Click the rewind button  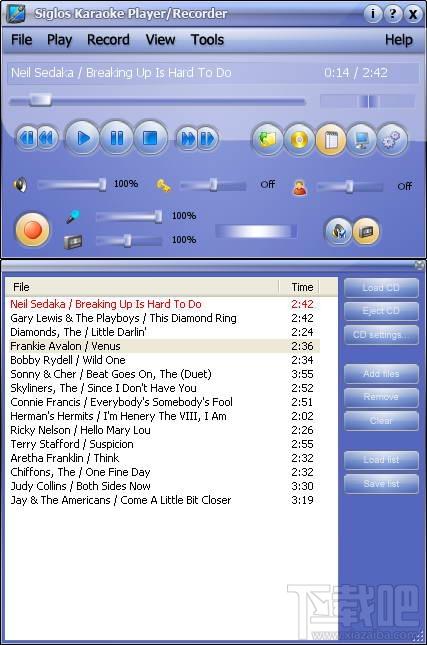(x=47, y=138)
